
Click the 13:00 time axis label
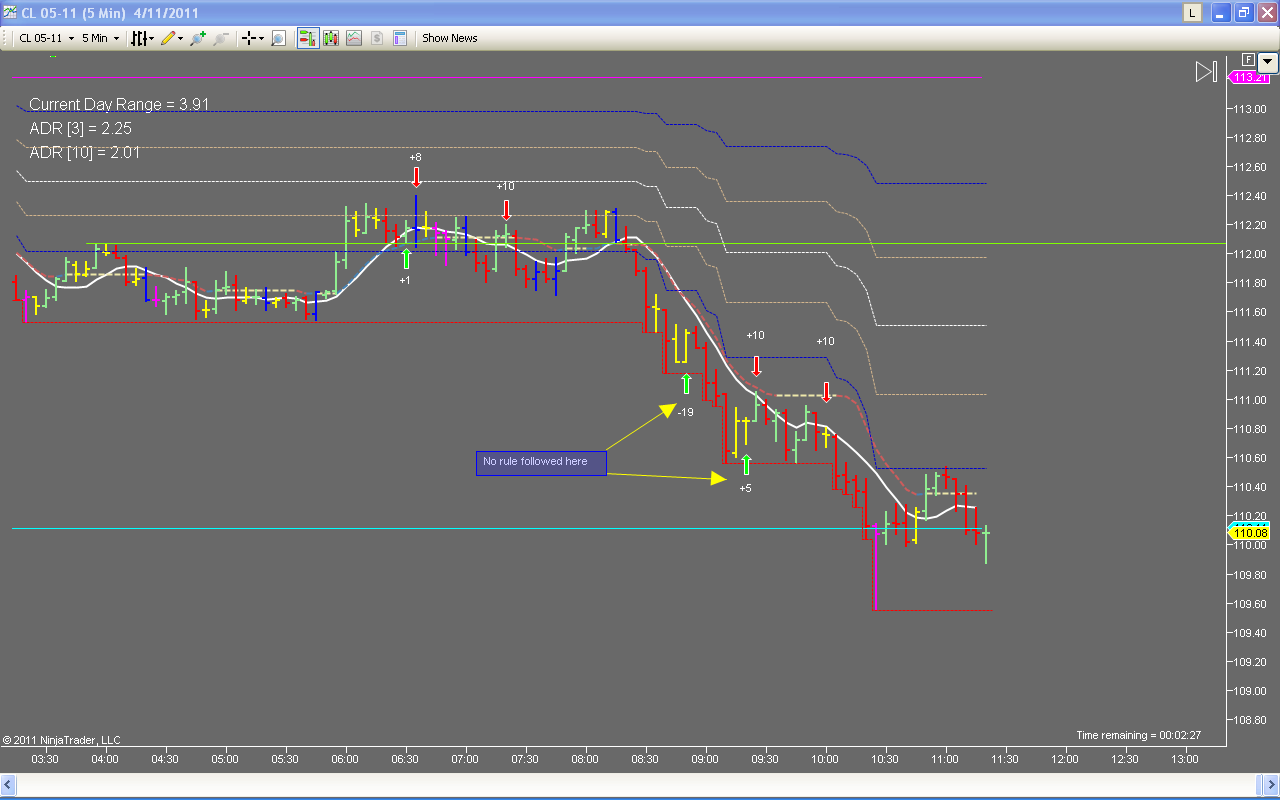pos(1185,759)
